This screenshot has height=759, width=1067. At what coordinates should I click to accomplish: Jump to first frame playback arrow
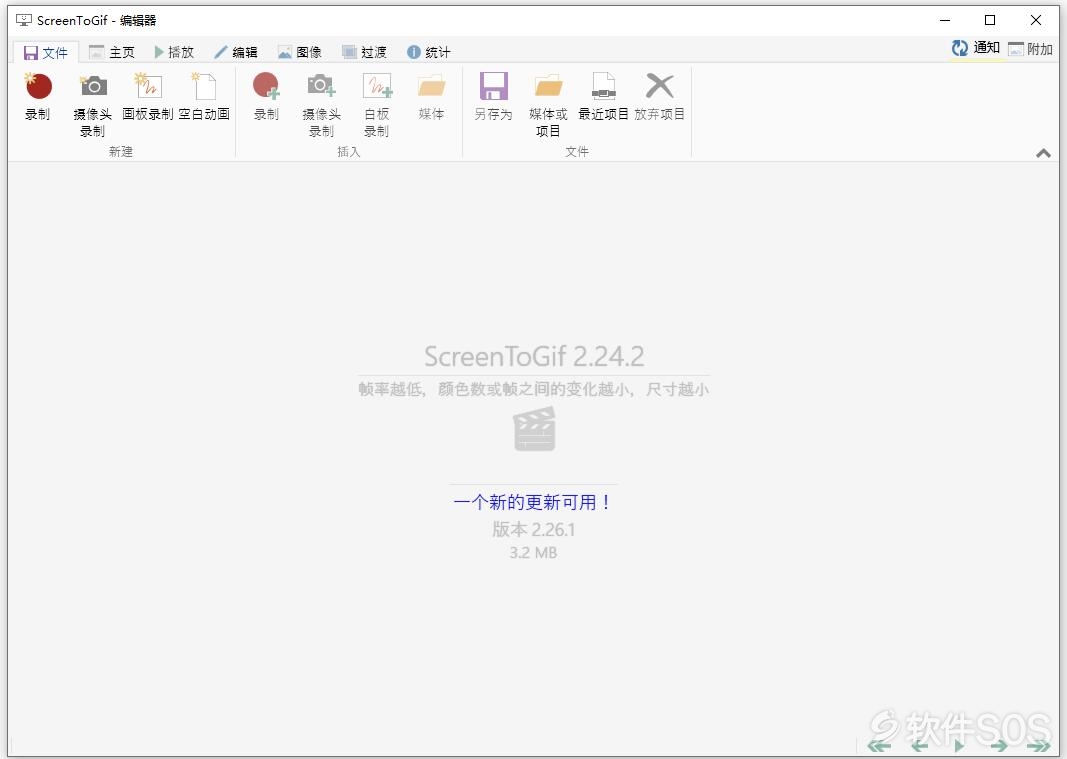pyautogui.click(x=879, y=746)
